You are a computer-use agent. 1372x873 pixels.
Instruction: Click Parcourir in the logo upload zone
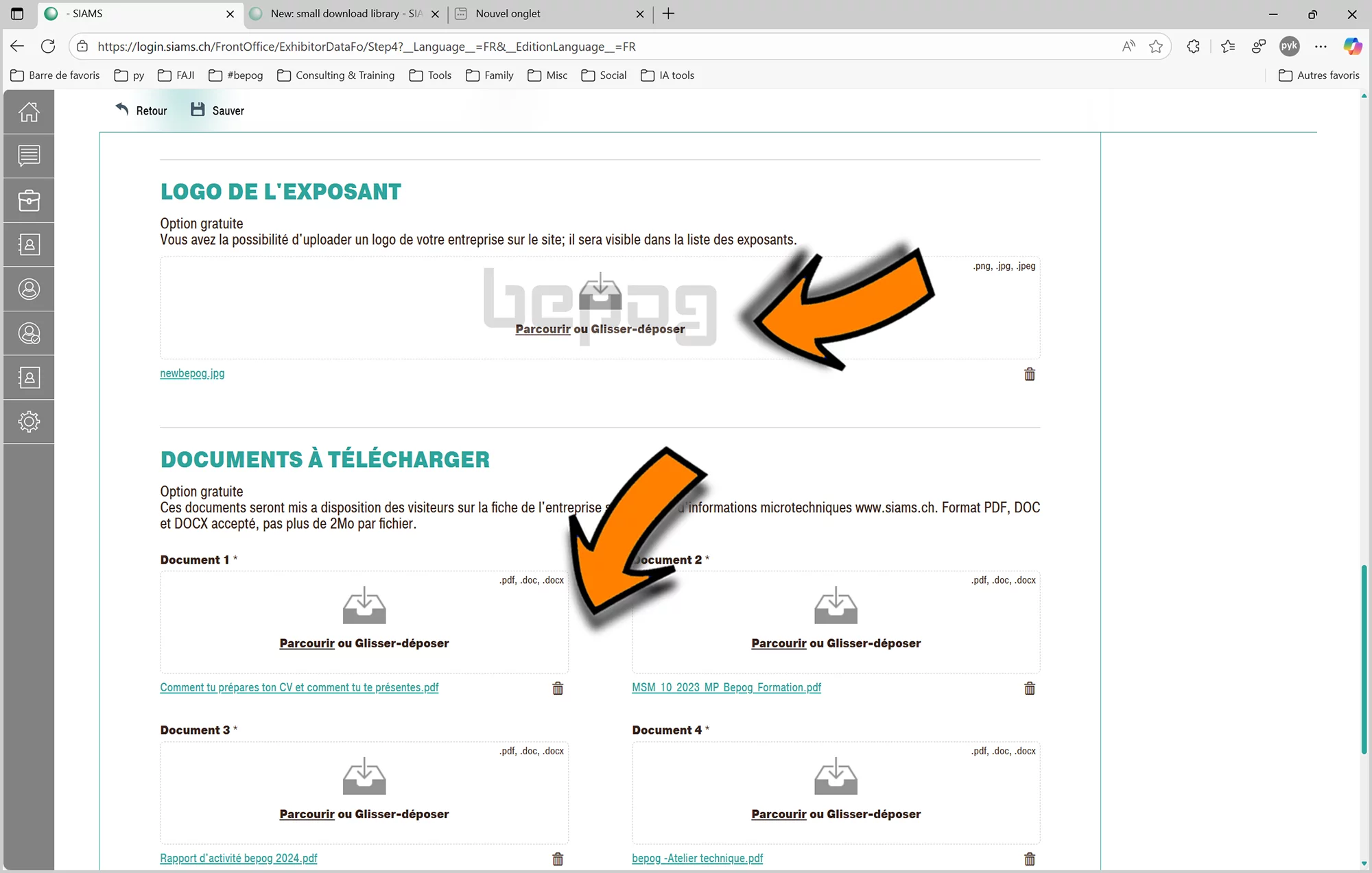pos(543,329)
